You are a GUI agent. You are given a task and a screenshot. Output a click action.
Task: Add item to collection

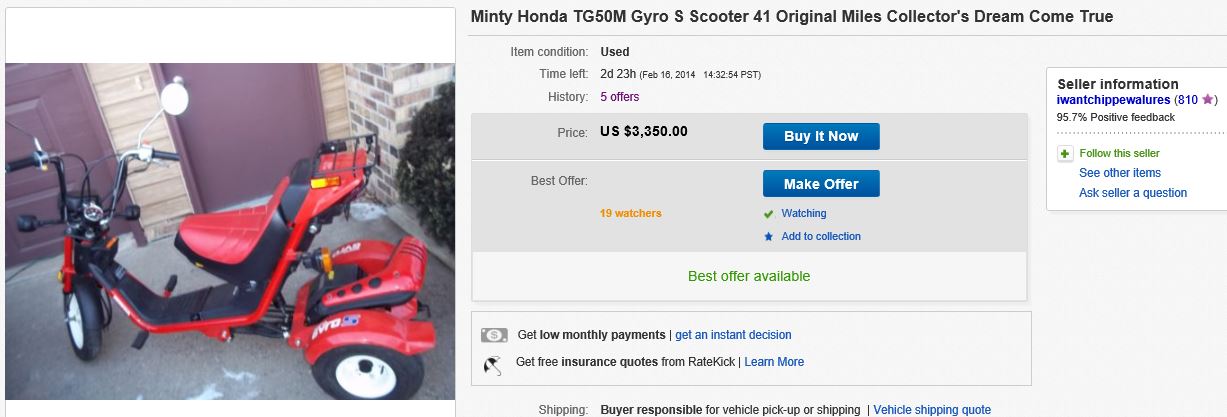coord(820,237)
